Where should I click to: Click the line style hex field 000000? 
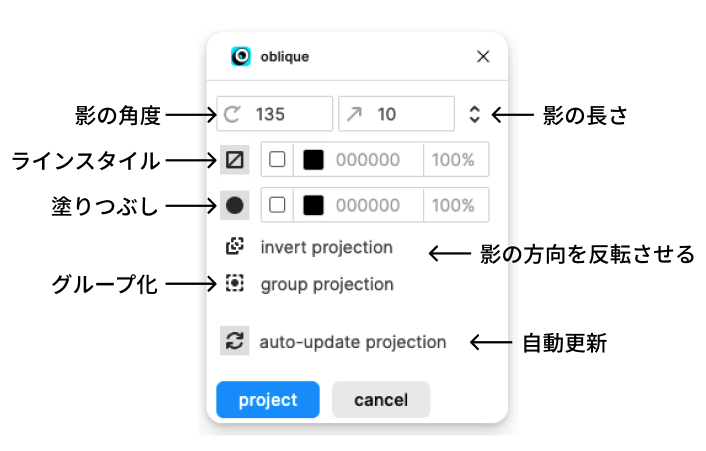[367, 160]
